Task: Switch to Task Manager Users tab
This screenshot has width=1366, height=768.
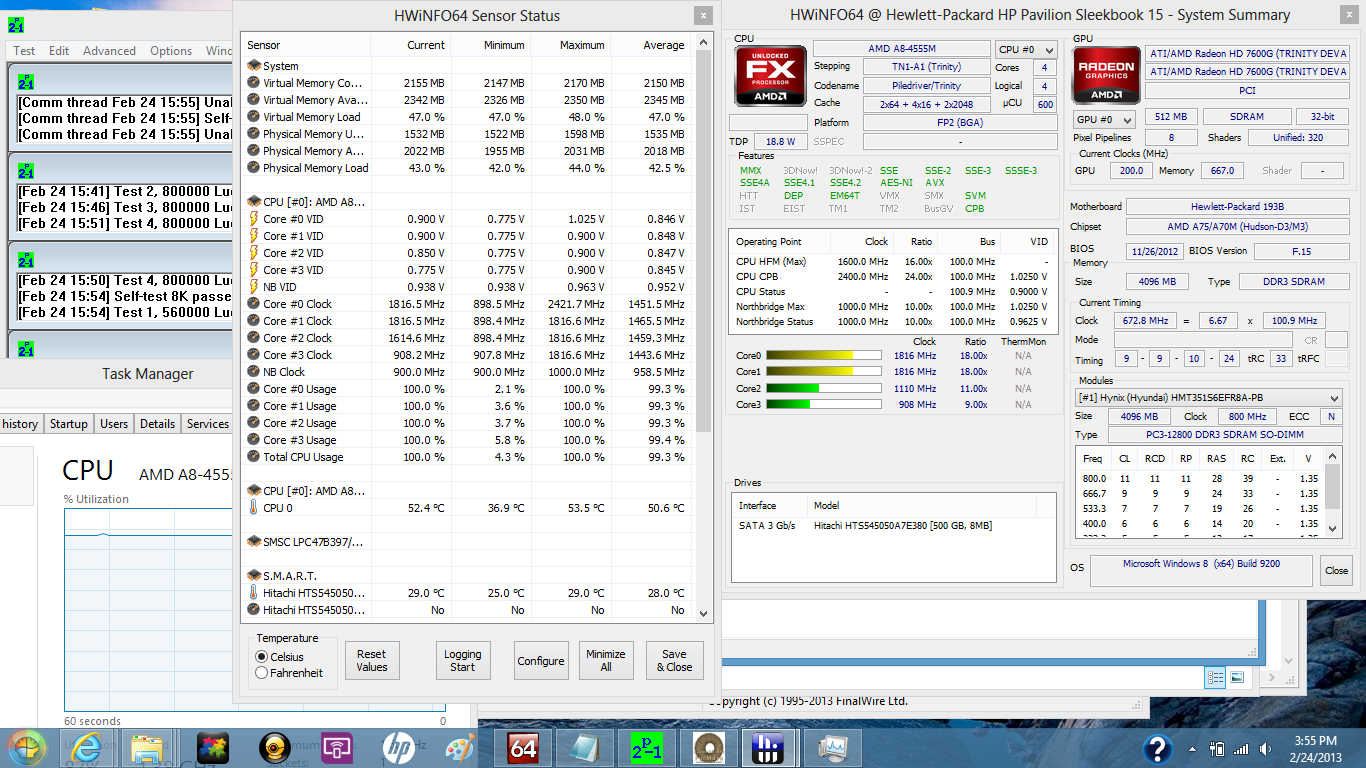Action: [114, 424]
